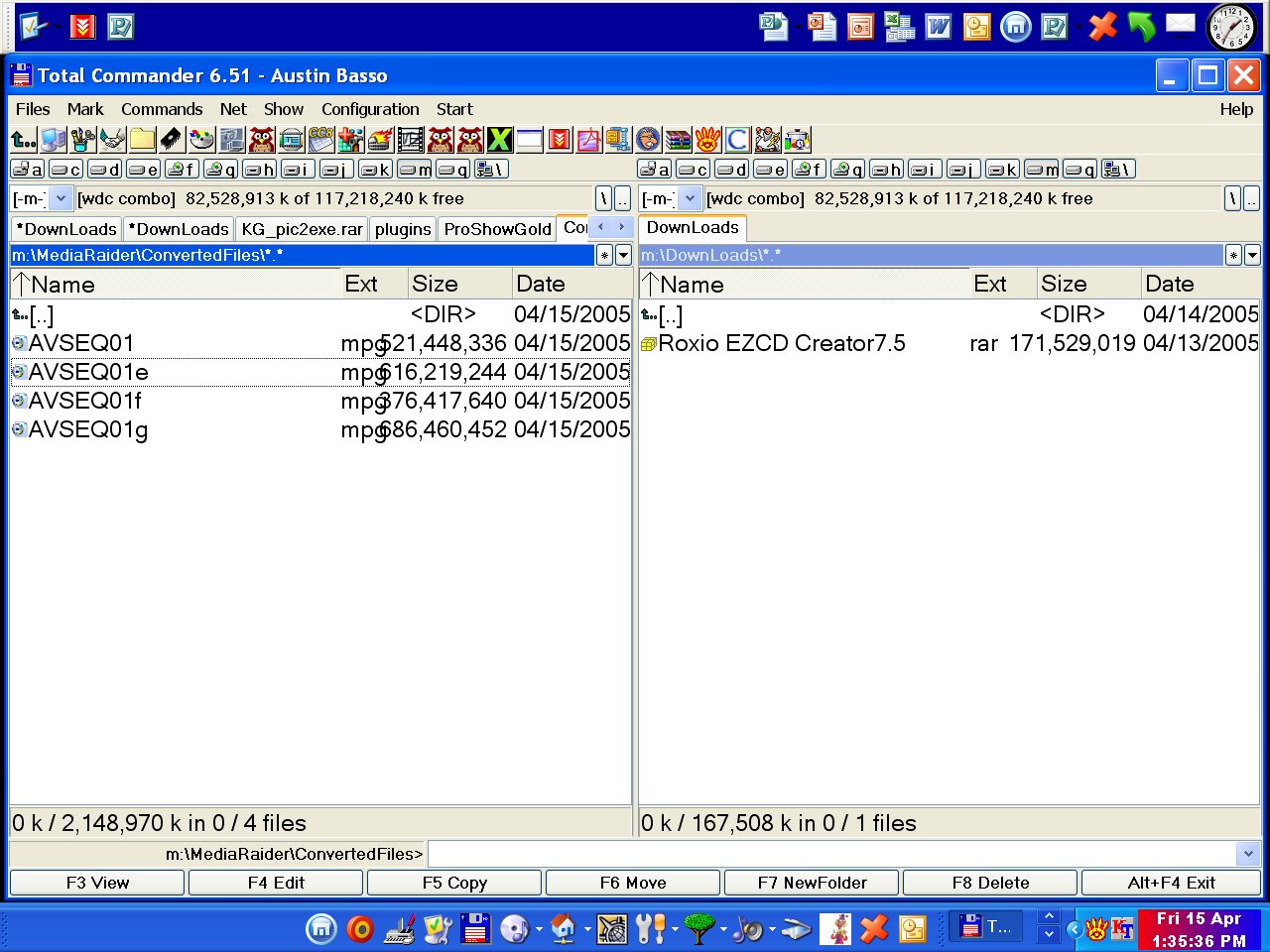Switch left panel to drive c
This screenshot has height=952, width=1270.
[x=66, y=170]
